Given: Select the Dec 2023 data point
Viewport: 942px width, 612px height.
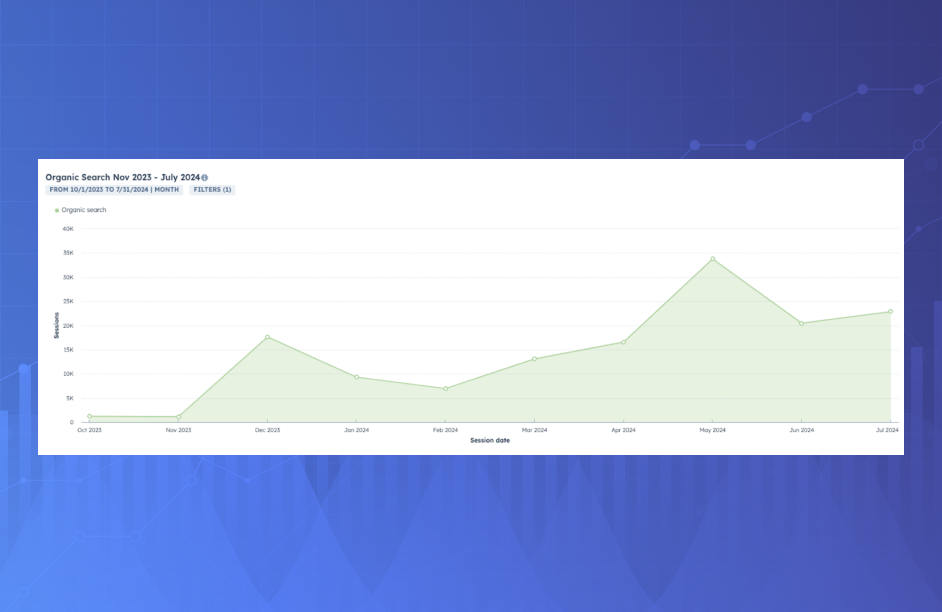Looking at the screenshot, I should click(267, 337).
